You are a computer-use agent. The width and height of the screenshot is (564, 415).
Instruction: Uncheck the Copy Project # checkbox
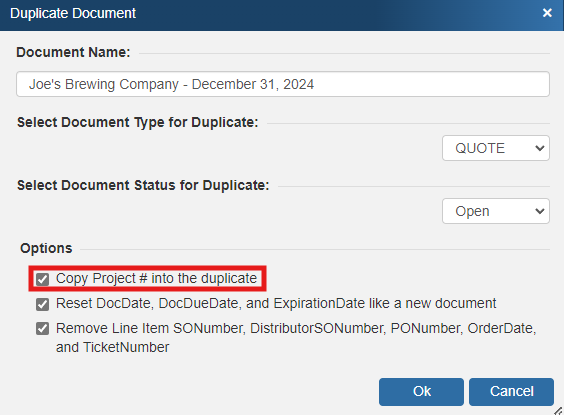click(42, 279)
